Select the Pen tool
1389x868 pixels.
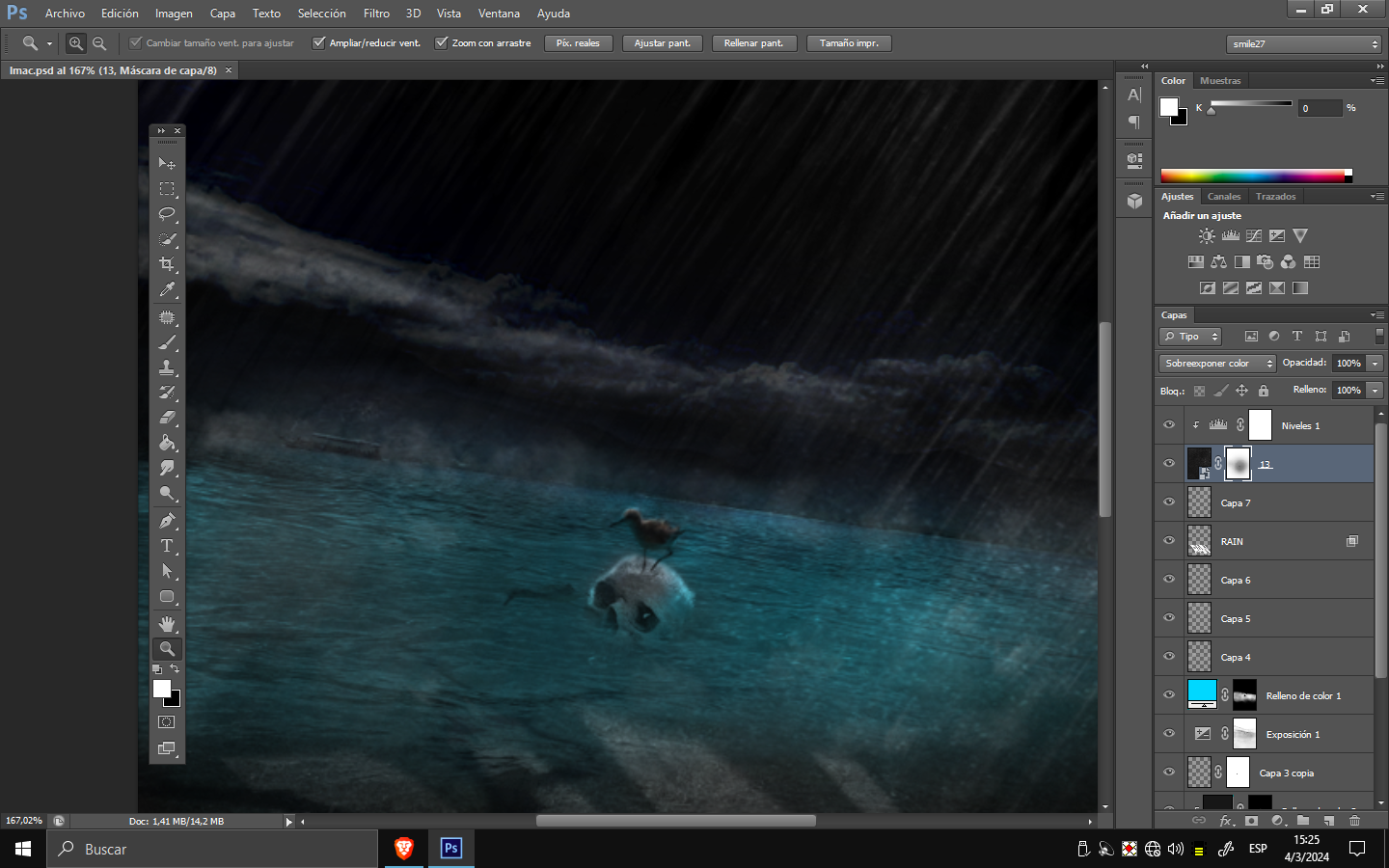click(x=167, y=521)
